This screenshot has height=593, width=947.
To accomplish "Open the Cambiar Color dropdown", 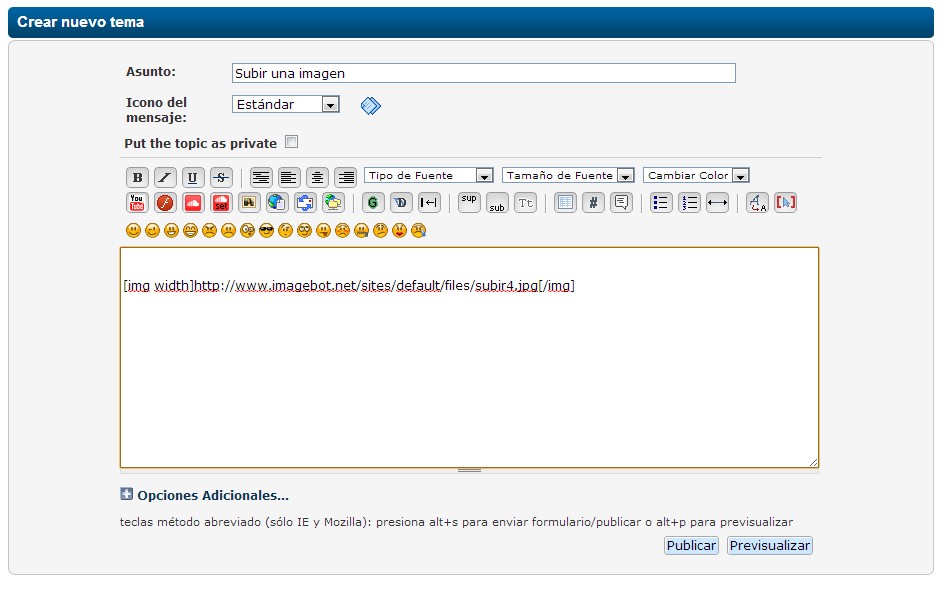I will click(696, 175).
